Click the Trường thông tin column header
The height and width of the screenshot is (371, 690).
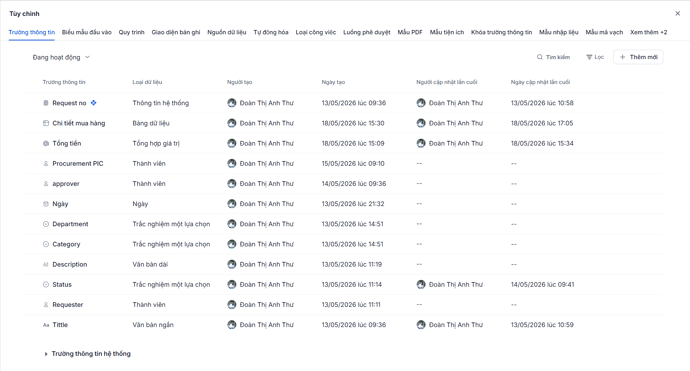pyautogui.click(x=64, y=82)
